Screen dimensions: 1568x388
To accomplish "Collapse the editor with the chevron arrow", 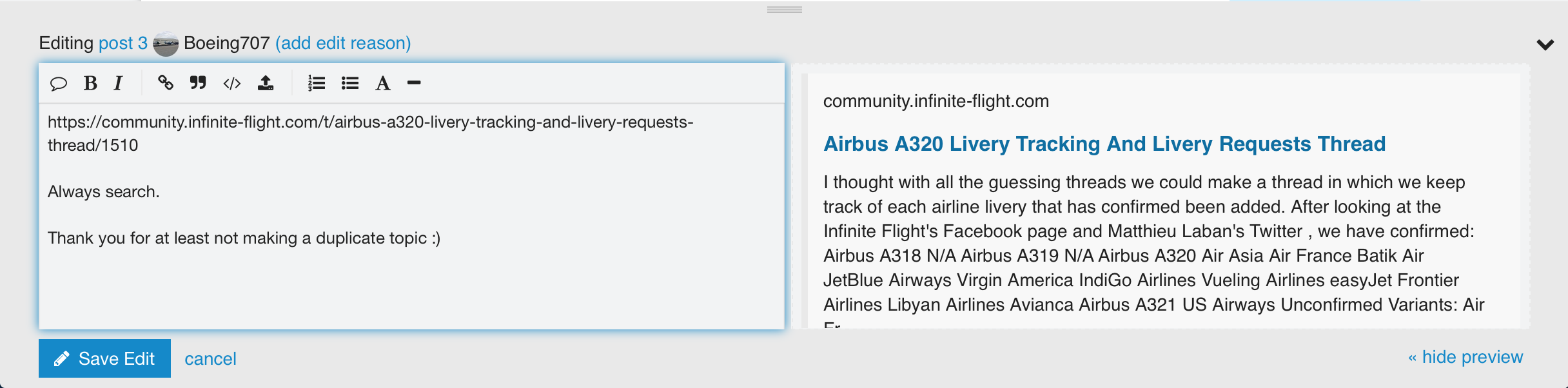I will pos(1545,44).
